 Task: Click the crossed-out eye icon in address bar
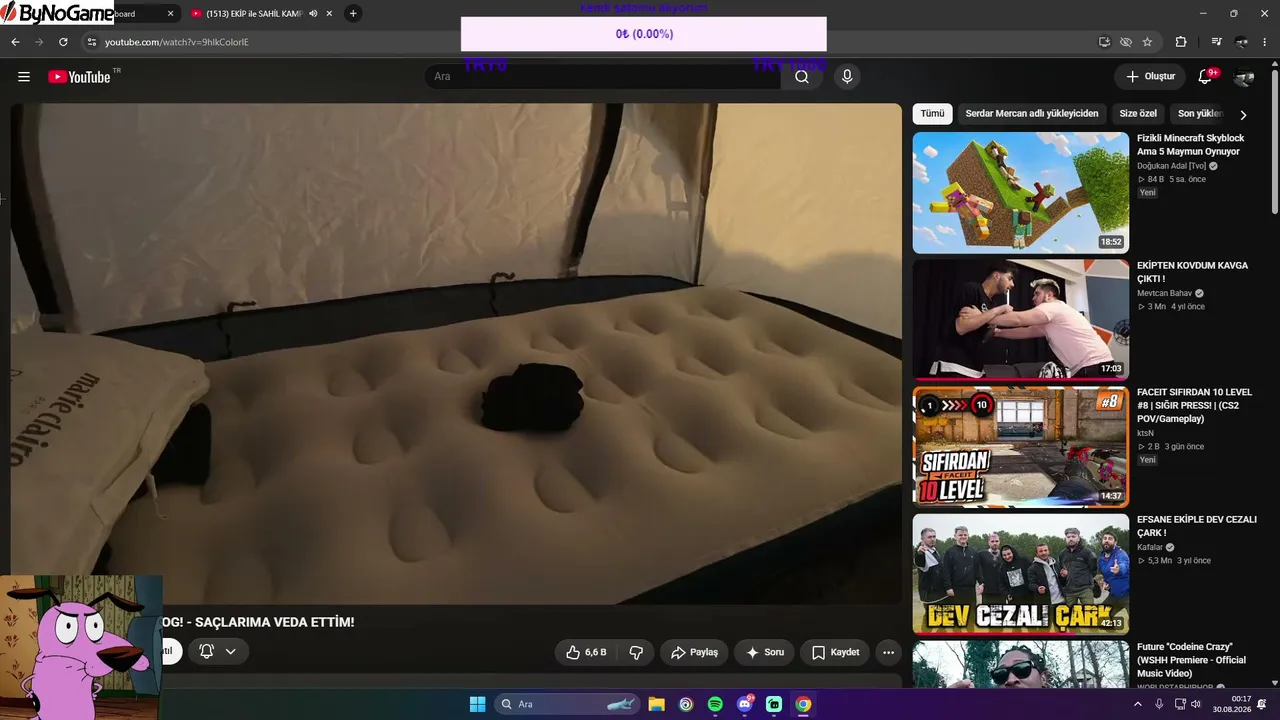1126,42
